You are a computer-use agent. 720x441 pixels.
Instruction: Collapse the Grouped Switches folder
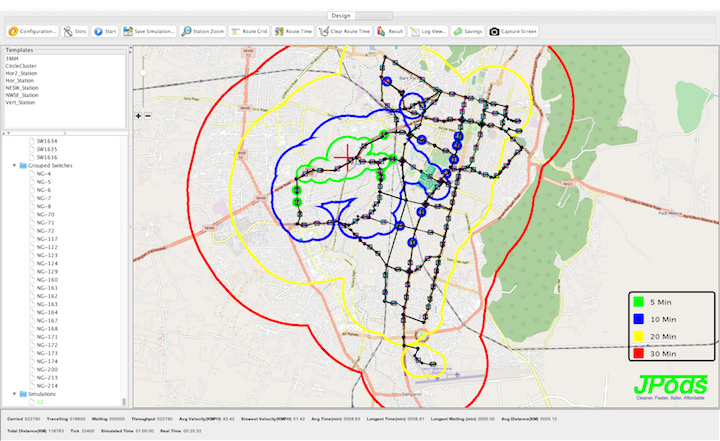click(x=14, y=165)
